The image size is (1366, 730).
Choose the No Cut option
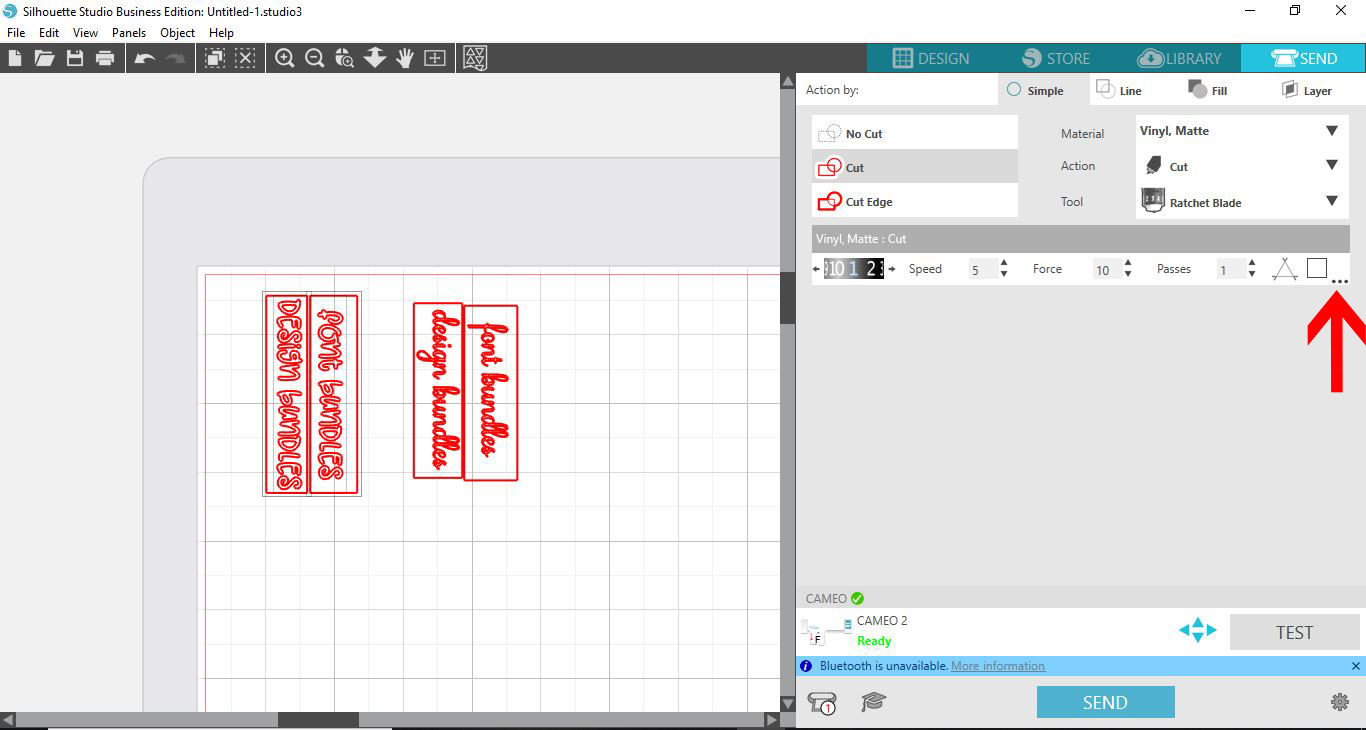(x=915, y=133)
